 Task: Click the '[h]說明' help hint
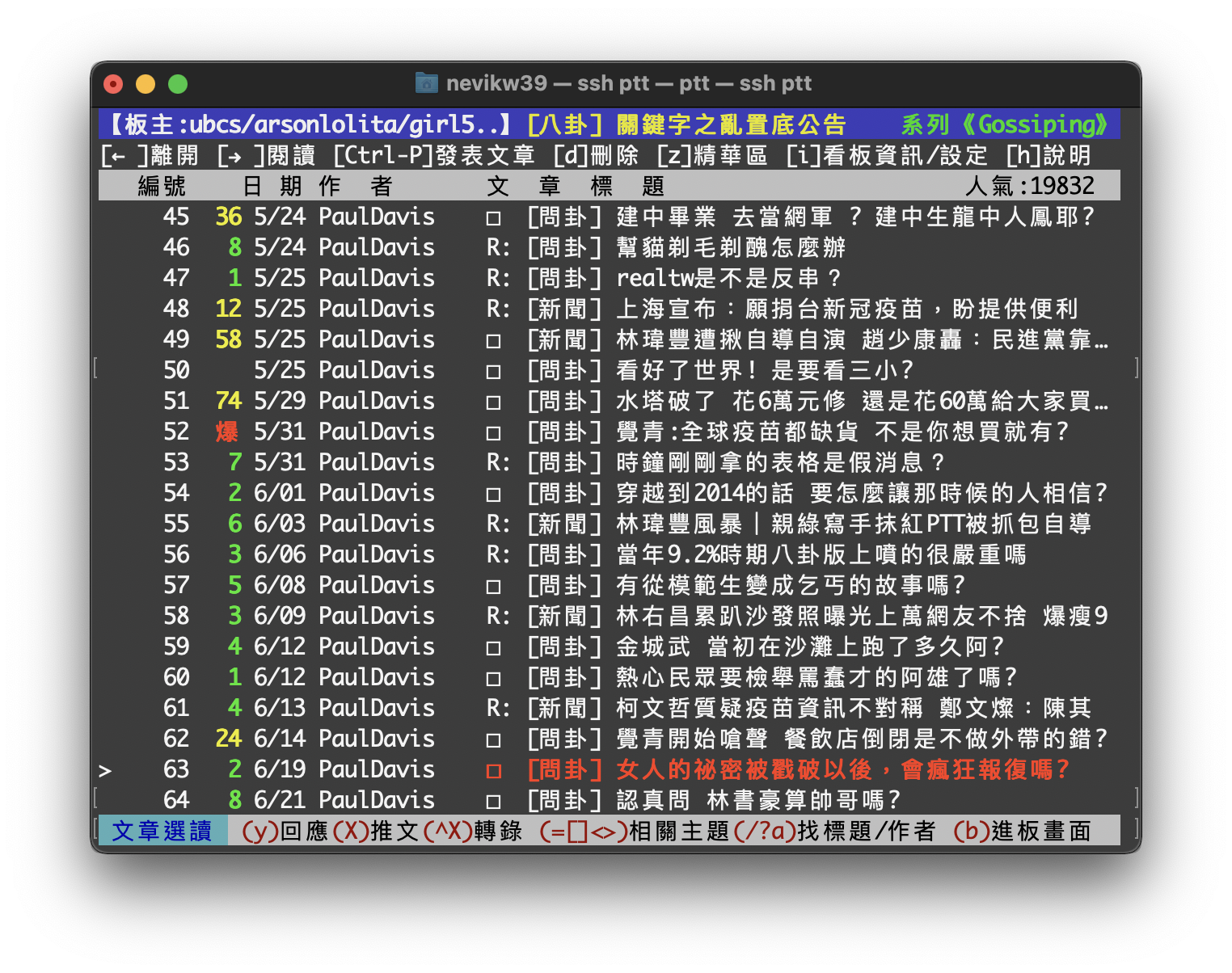coord(1048,155)
